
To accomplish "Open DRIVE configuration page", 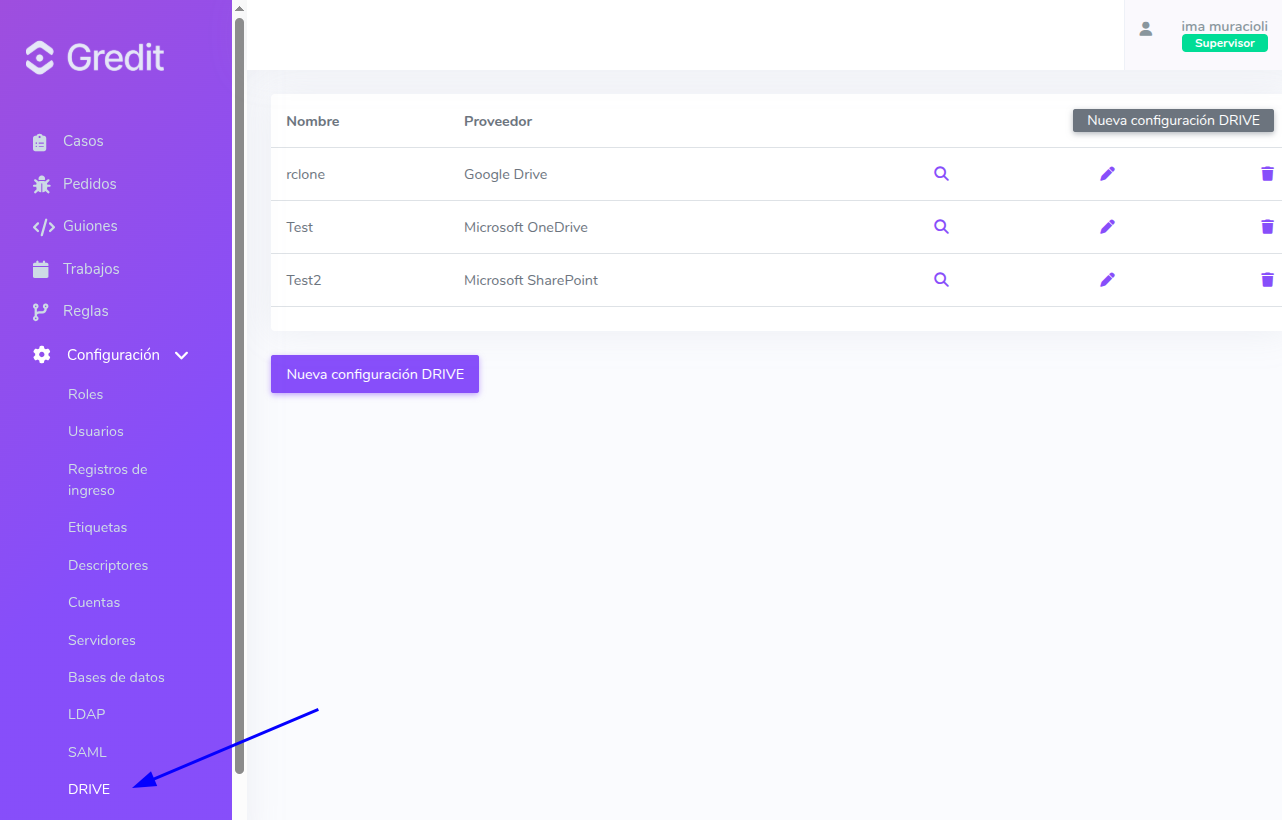I will pos(89,789).
